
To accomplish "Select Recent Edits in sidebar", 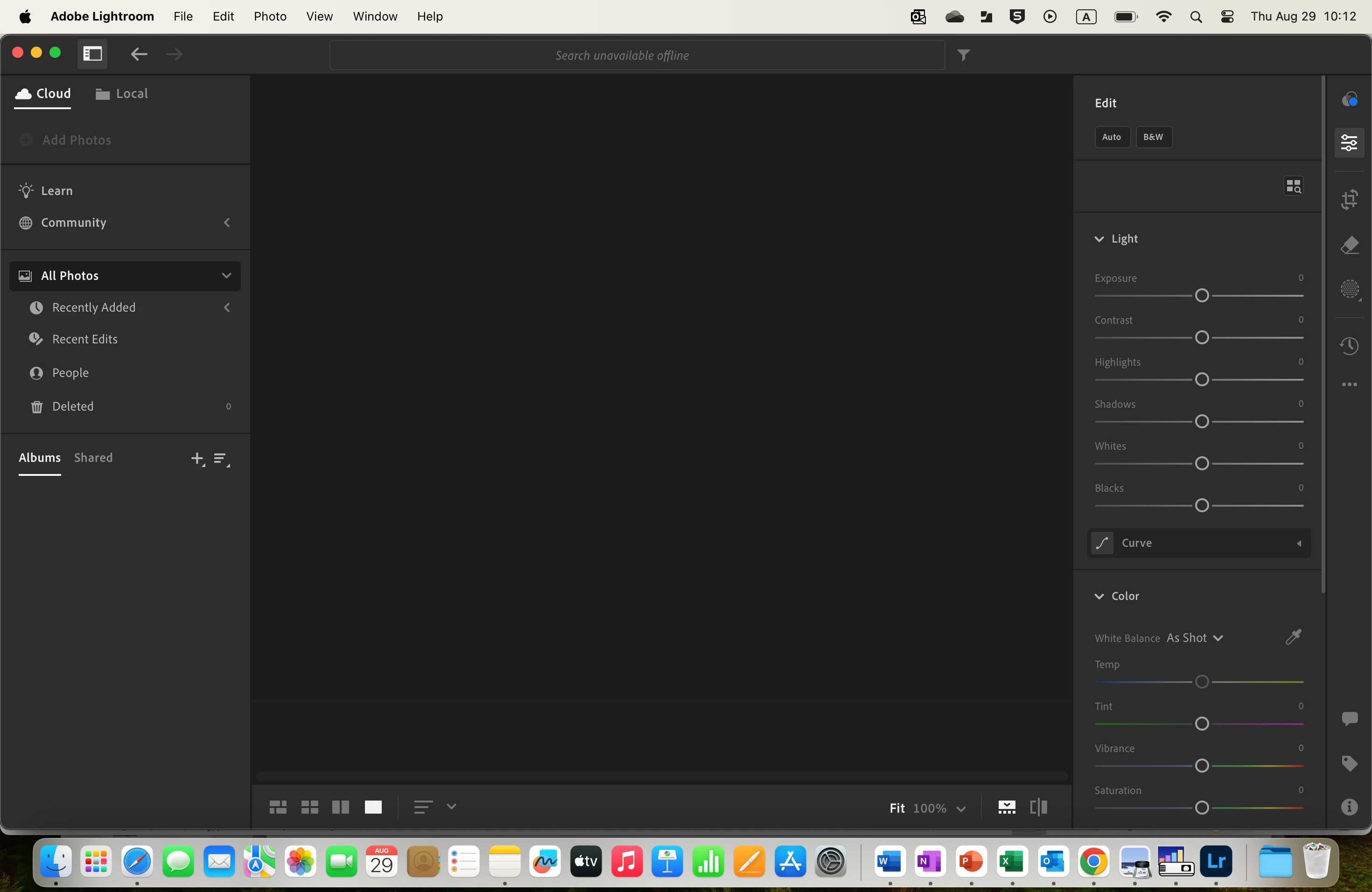I will pos(85,339).
